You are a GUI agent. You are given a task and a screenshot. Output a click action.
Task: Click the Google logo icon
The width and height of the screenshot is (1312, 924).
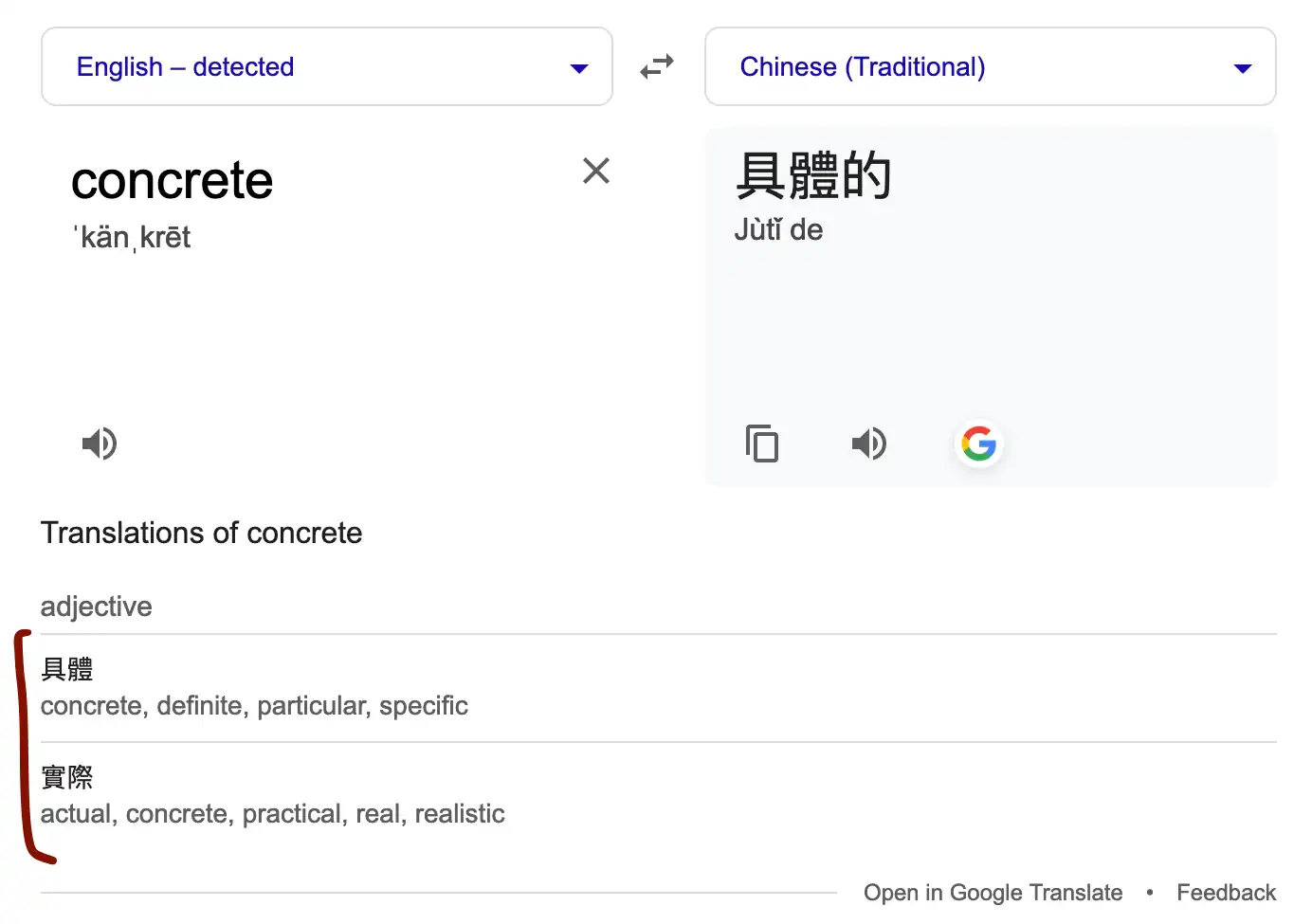(x=979, y=443)
